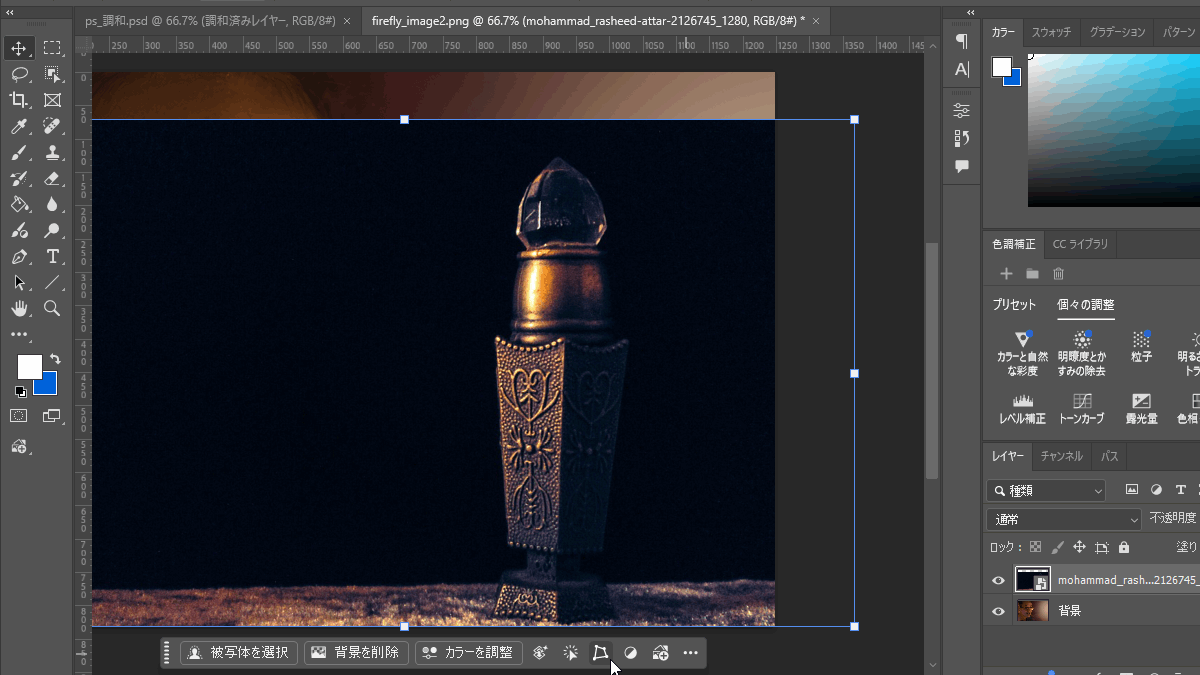Toggle lock all padlock in Layers panel
Image resolution: width=1200 pixels, height=675 pixels.
1124,547
